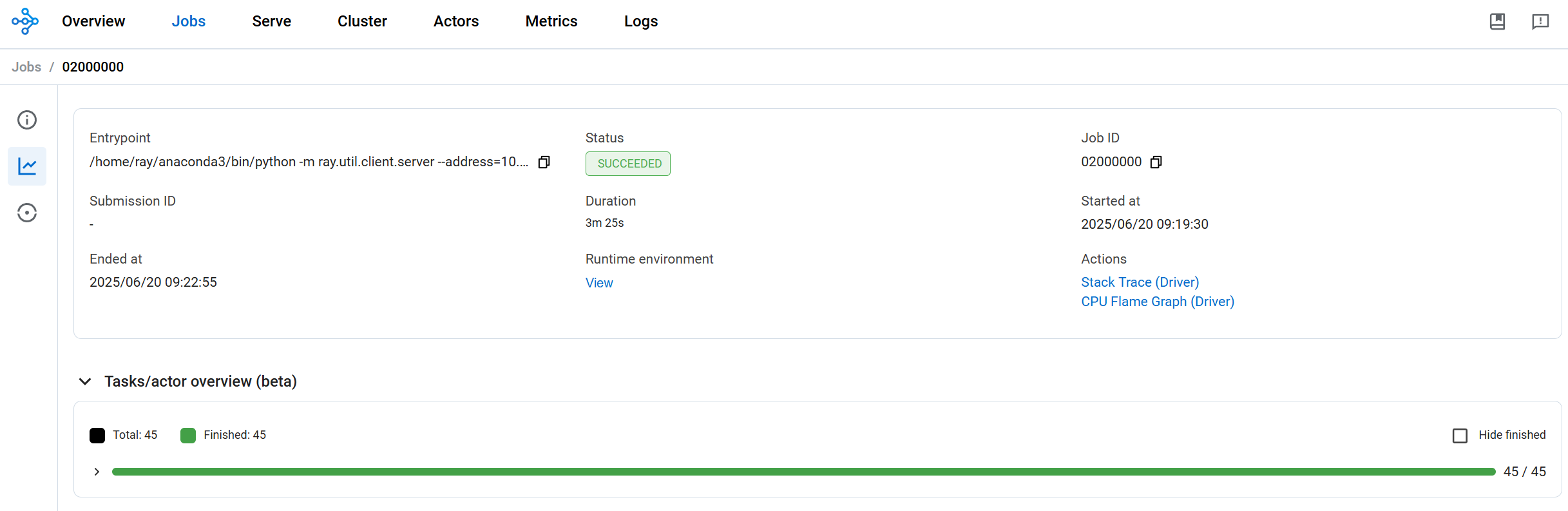Copy the entrypoint command
Viewport: 1568px width, 511px height.
click(x=544, y=162)
